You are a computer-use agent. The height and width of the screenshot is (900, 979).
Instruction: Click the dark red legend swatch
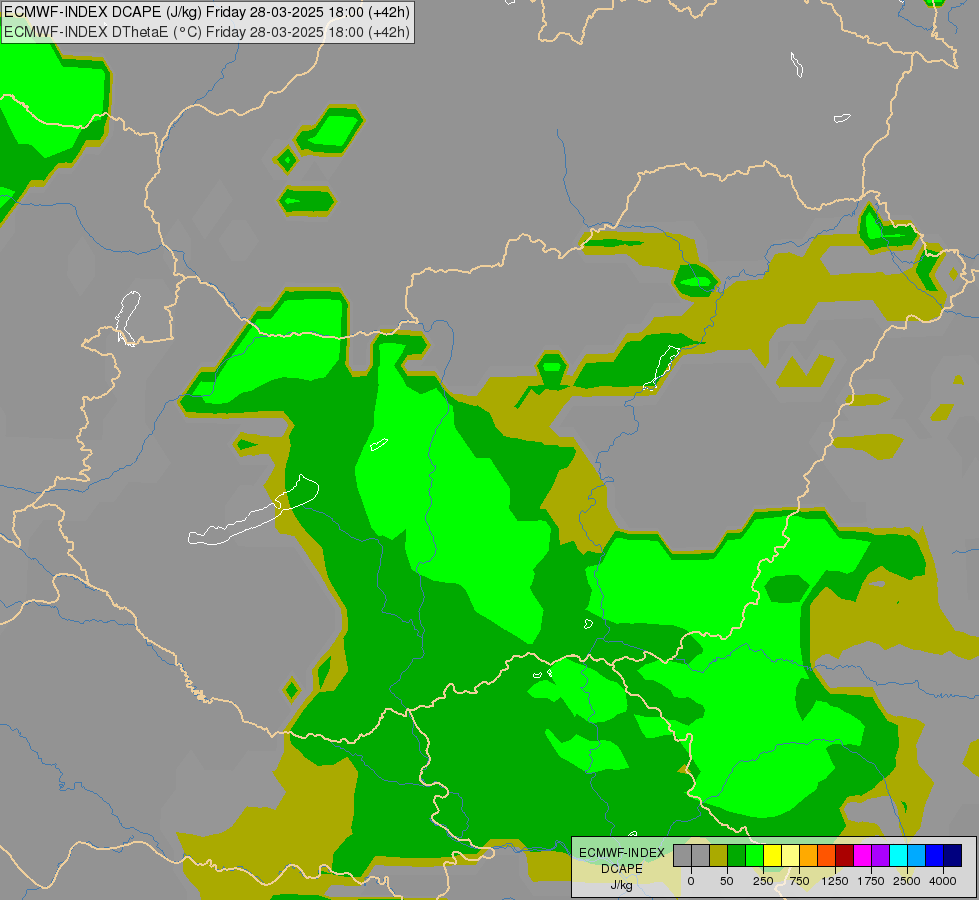click(845, 855)
